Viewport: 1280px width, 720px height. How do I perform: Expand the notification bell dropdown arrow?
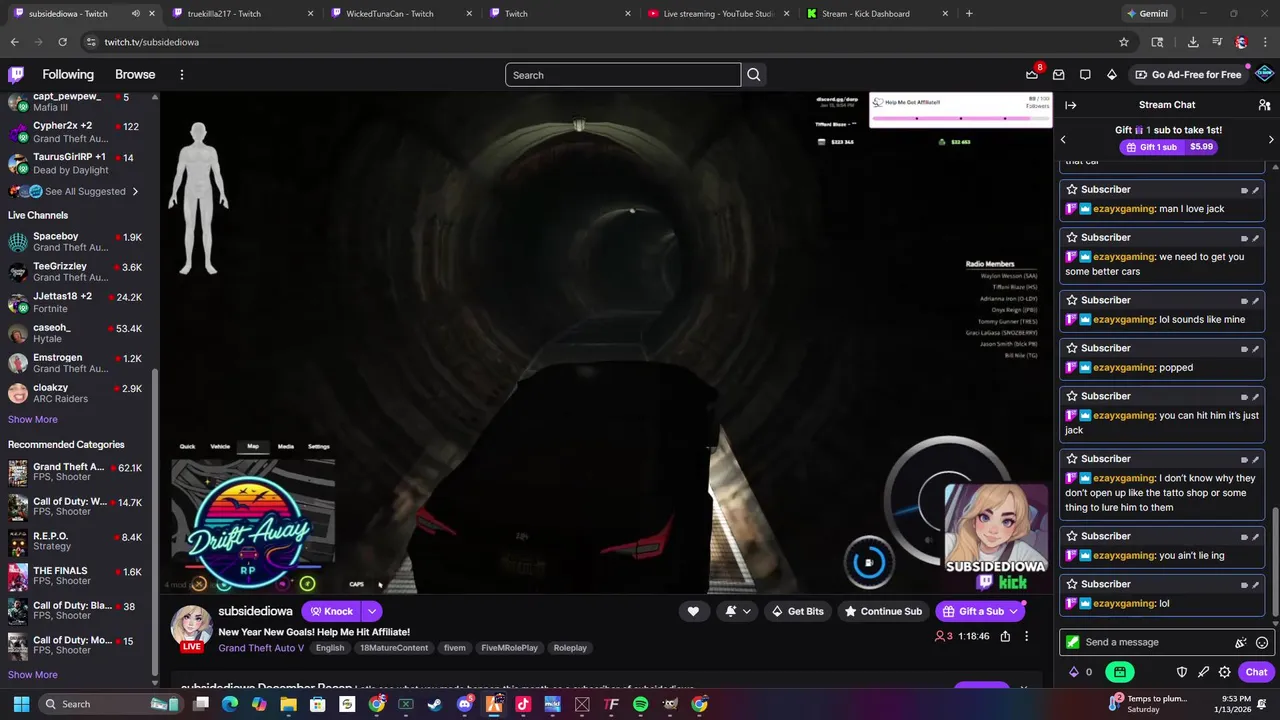(747, 611)
